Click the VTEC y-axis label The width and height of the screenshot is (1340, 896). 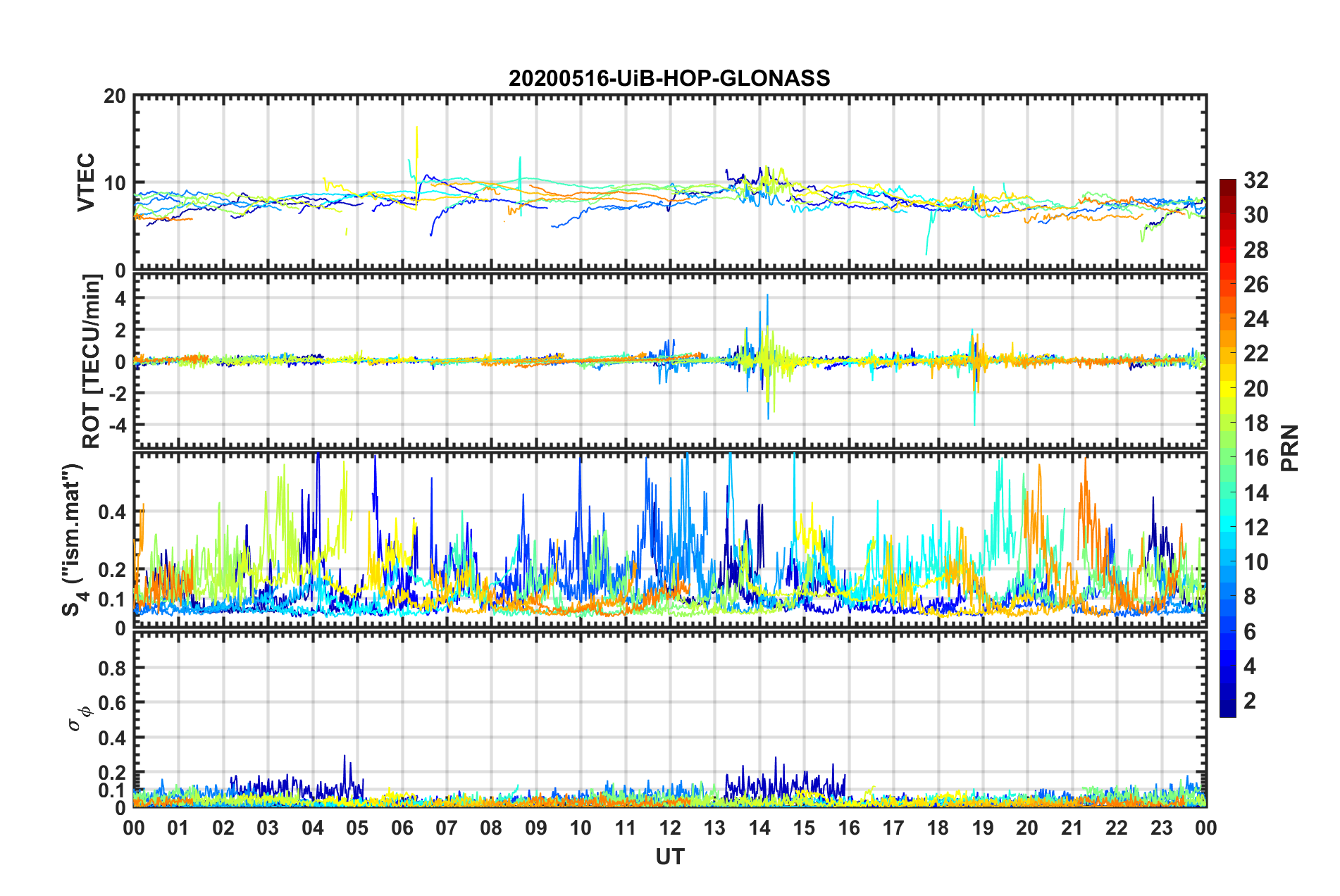click(86, 182)
